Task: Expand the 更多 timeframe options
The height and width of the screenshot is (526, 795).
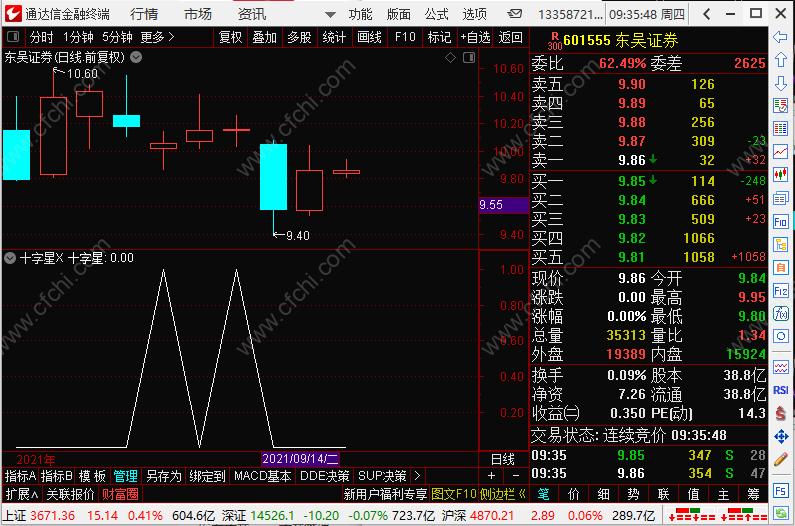Action: pyautogui.click(x=157, y=37)
